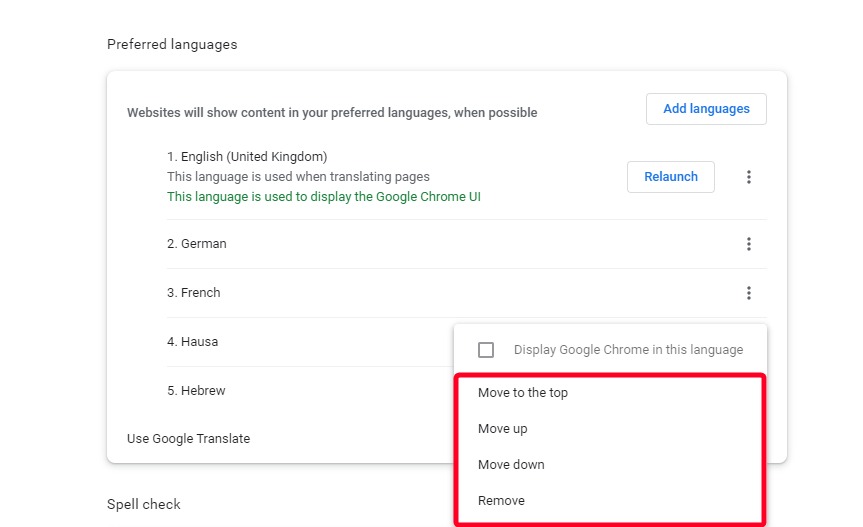The height and width of the screenshot is (527, 863).
Task: Open the three-dot menu for German
Action: tap(748, 244)
